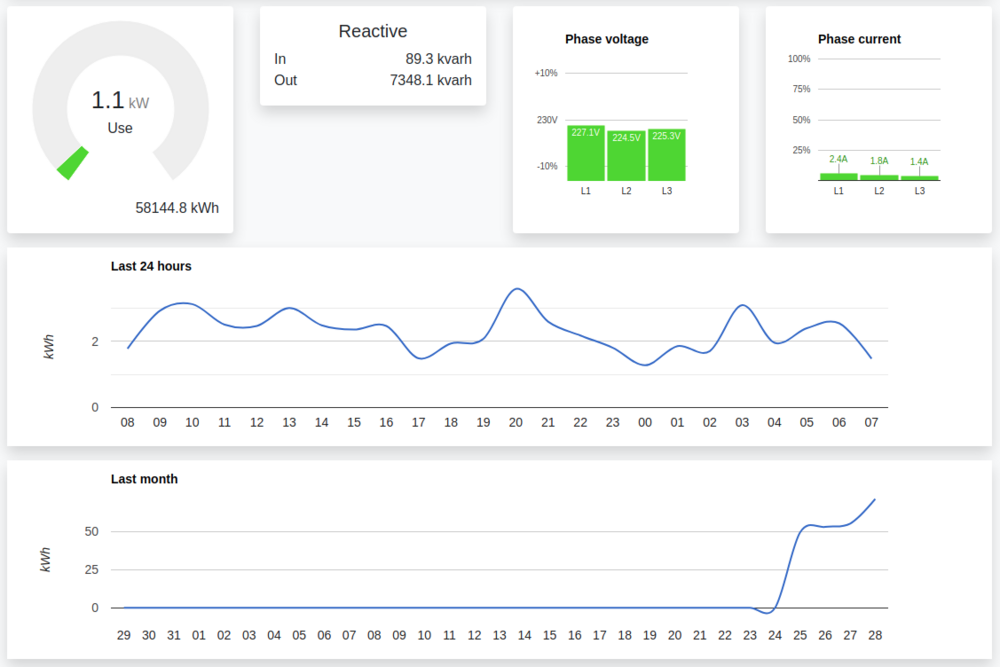Viewport: 1000px width, 667px height.
Task: Select the 1.1 kW usage reading
Action: (x=120, y=101)
